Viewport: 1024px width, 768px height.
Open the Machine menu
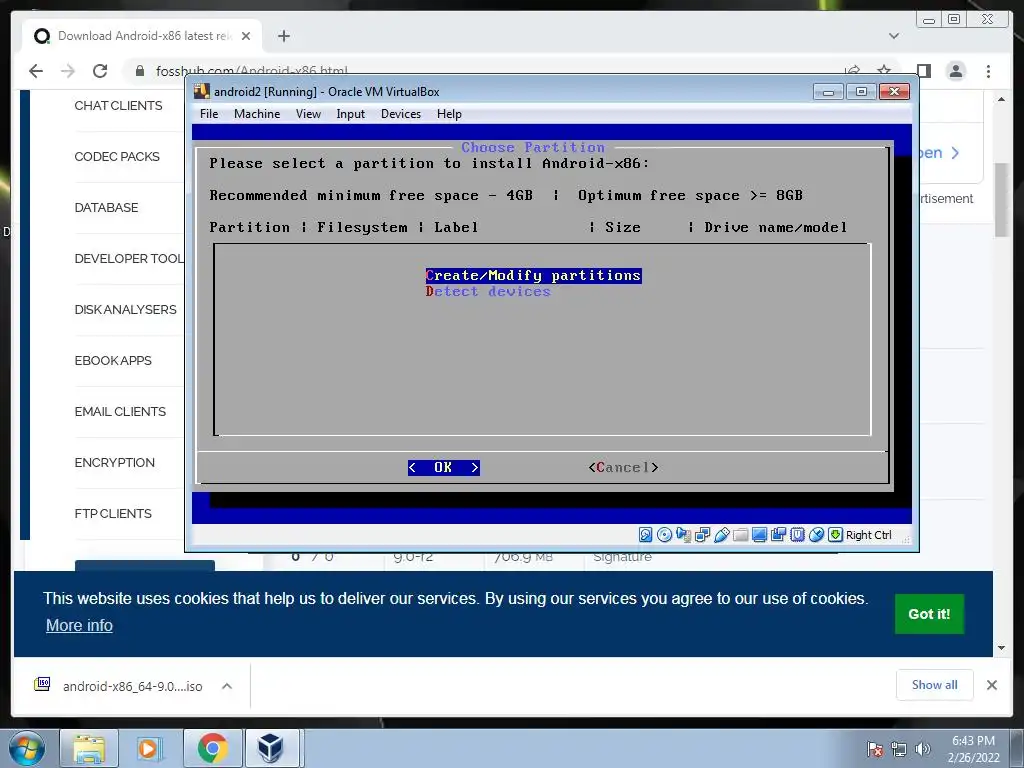click(257, 114)
